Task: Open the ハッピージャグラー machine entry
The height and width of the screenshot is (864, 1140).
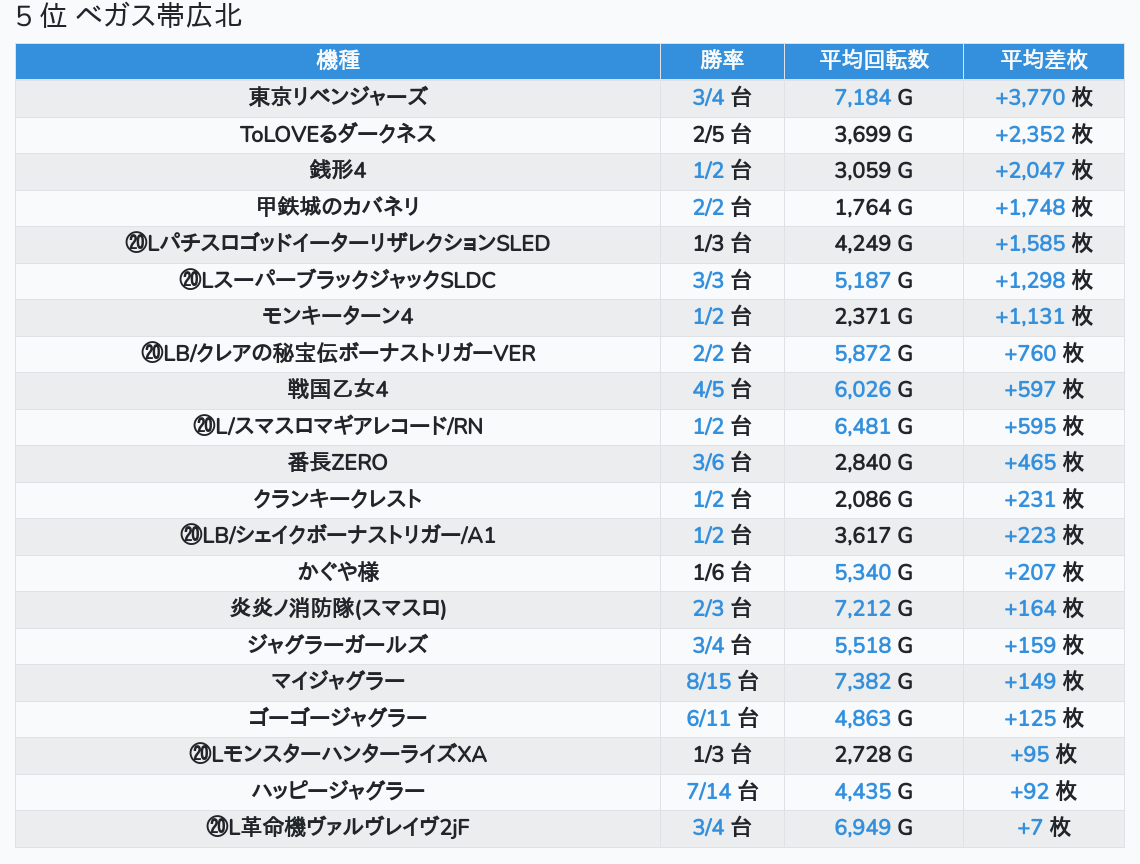Action: (338, 791)
